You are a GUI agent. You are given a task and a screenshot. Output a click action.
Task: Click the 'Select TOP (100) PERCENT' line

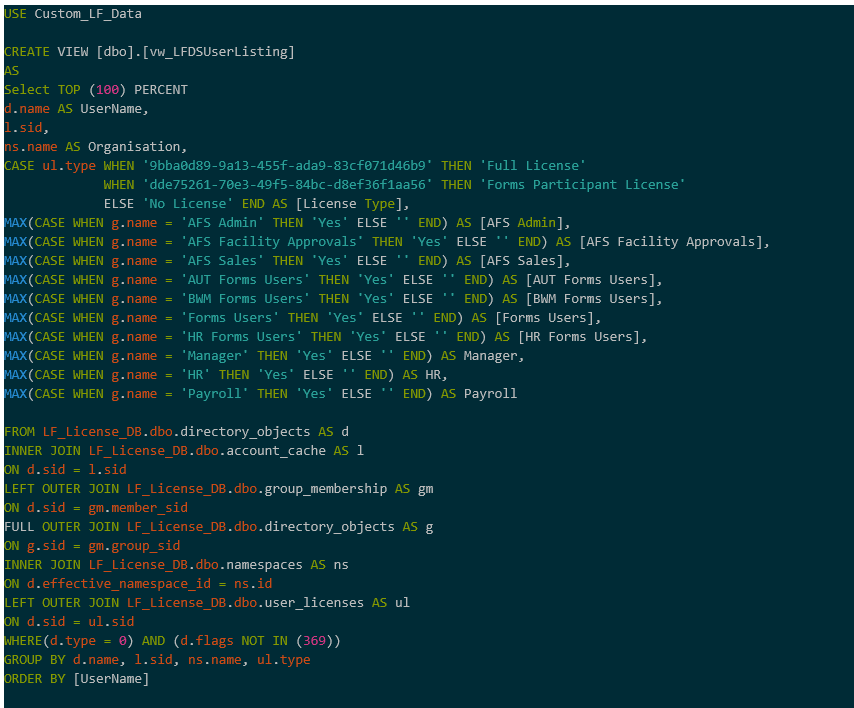click(x=96, y=90)
